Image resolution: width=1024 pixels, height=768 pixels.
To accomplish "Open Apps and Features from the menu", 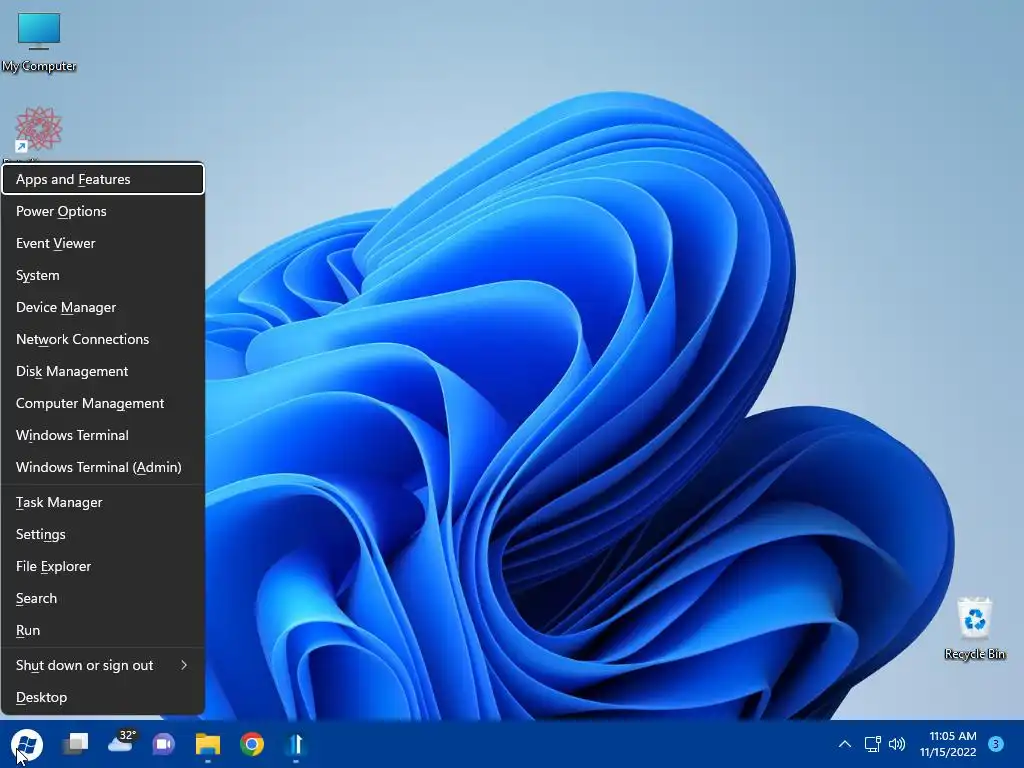I will [x=103, y=179].
